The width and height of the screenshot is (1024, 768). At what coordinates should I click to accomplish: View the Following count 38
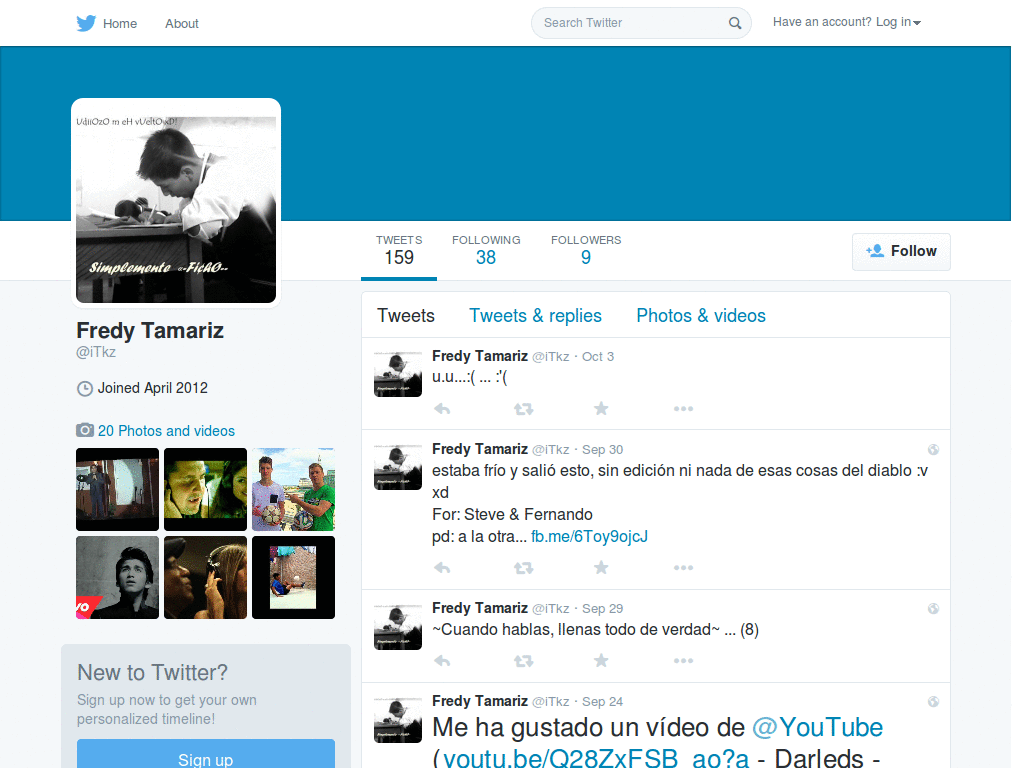pyautogui.click(x=486, y=251)
